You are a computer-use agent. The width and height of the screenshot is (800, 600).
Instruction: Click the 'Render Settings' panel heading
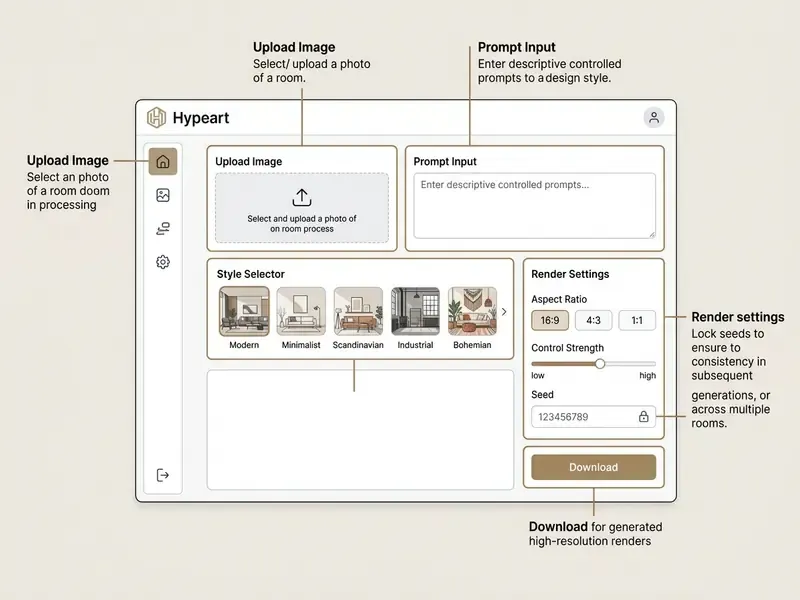(570, 274)
